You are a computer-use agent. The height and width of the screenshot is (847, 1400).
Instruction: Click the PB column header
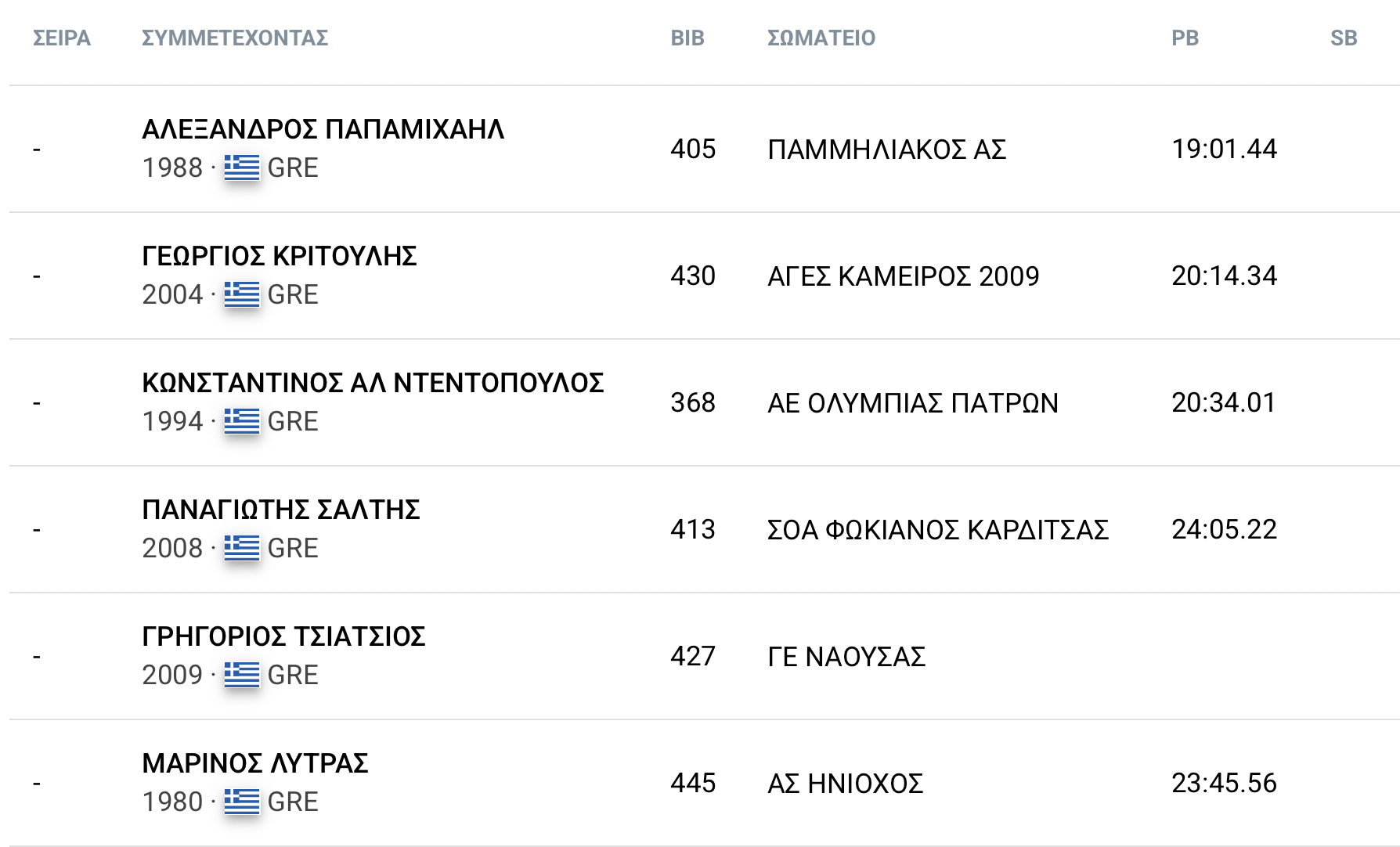click(x=1185, y=38)
